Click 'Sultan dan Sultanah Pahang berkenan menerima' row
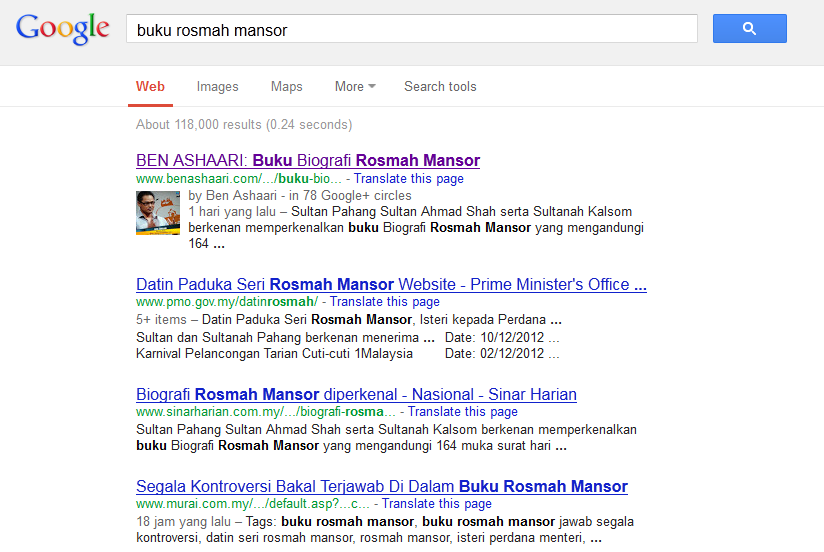Viewport: 824px width, 552px height. tap(285, 338)
